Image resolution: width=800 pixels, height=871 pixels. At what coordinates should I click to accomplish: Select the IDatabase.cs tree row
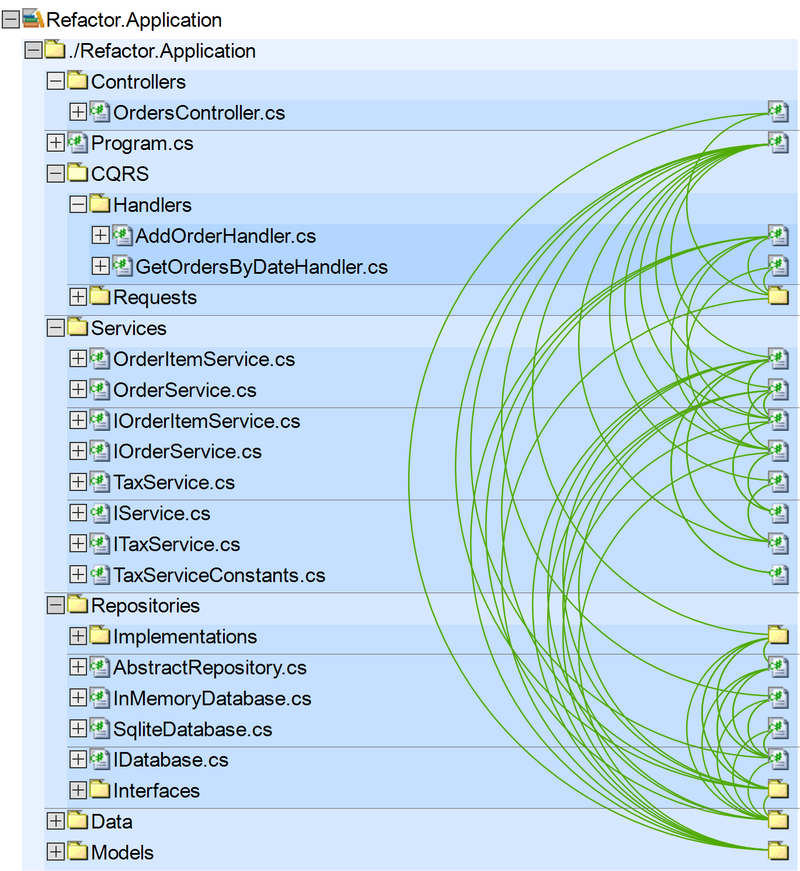(432, 760)
